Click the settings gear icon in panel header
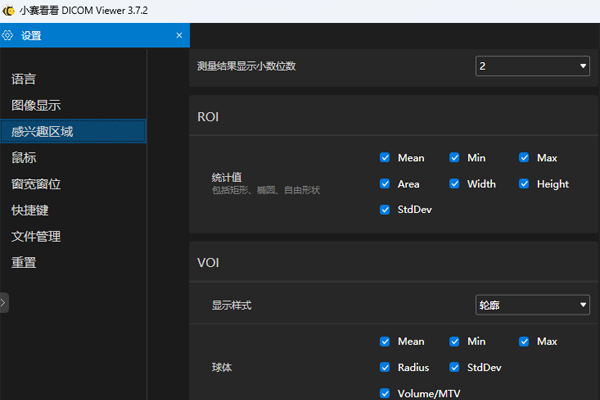600x400 pixels. click(x=8, y=36)
